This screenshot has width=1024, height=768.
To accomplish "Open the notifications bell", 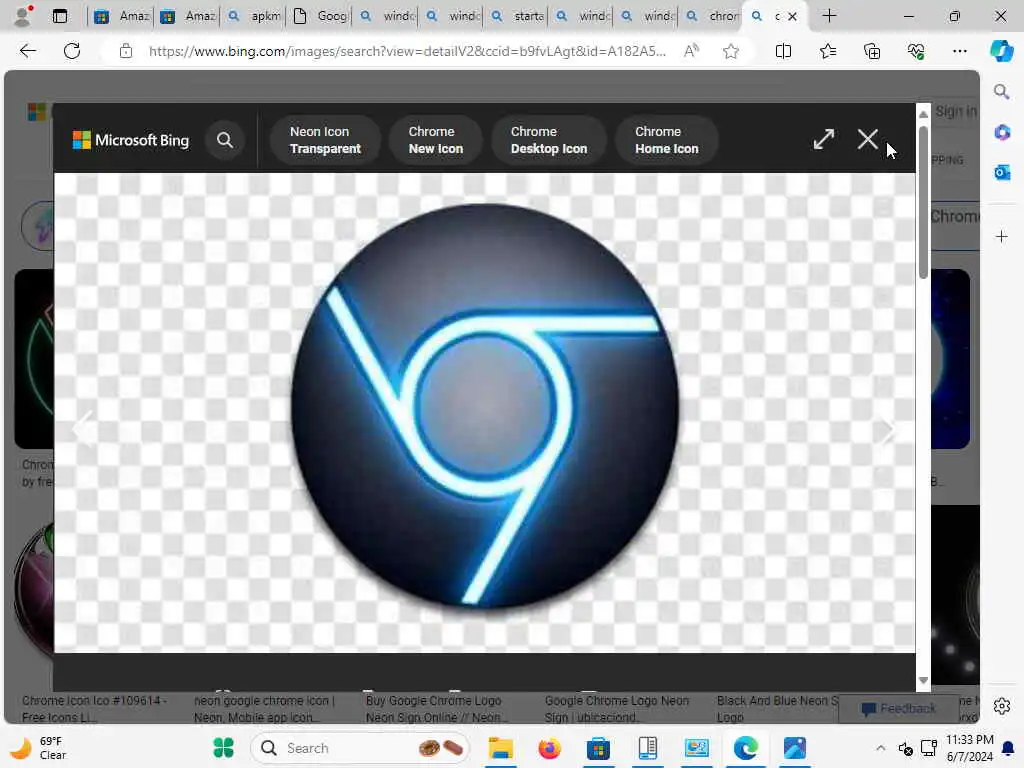I will tap(1008, 748).
